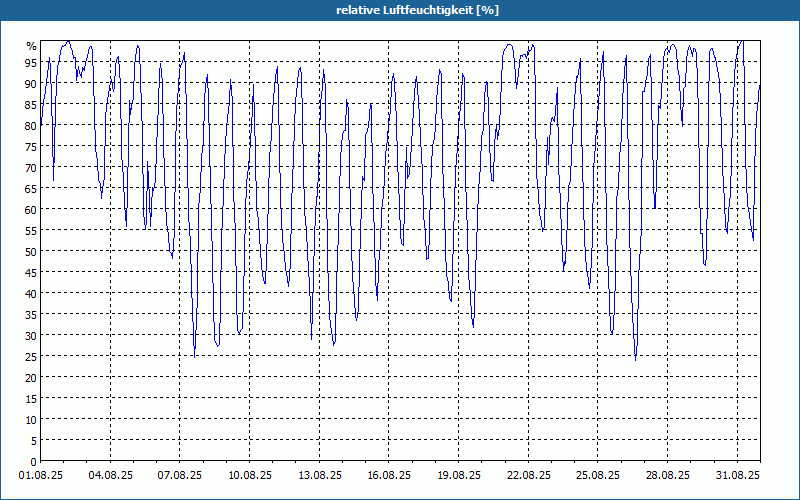Click the y-axis label '60'
The width and height of the screenshot is (800, 500).
tap(32, 210)
